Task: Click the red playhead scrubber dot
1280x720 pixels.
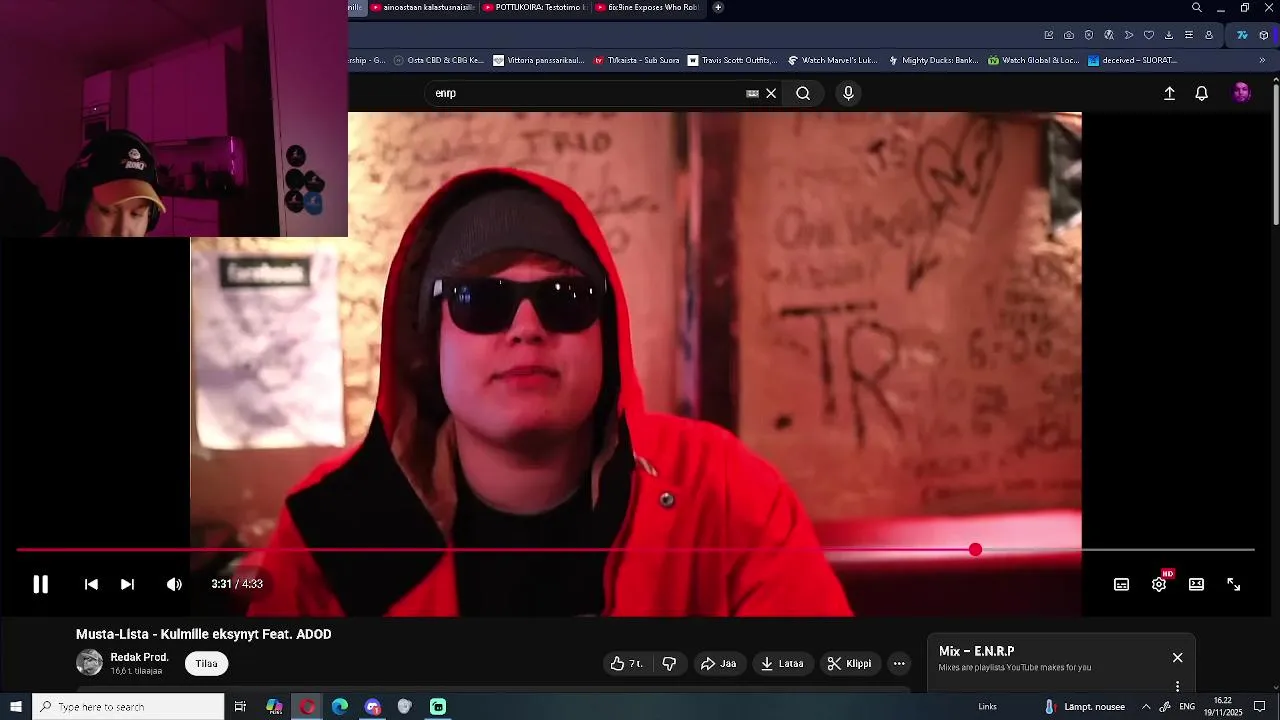Action: 975,550
